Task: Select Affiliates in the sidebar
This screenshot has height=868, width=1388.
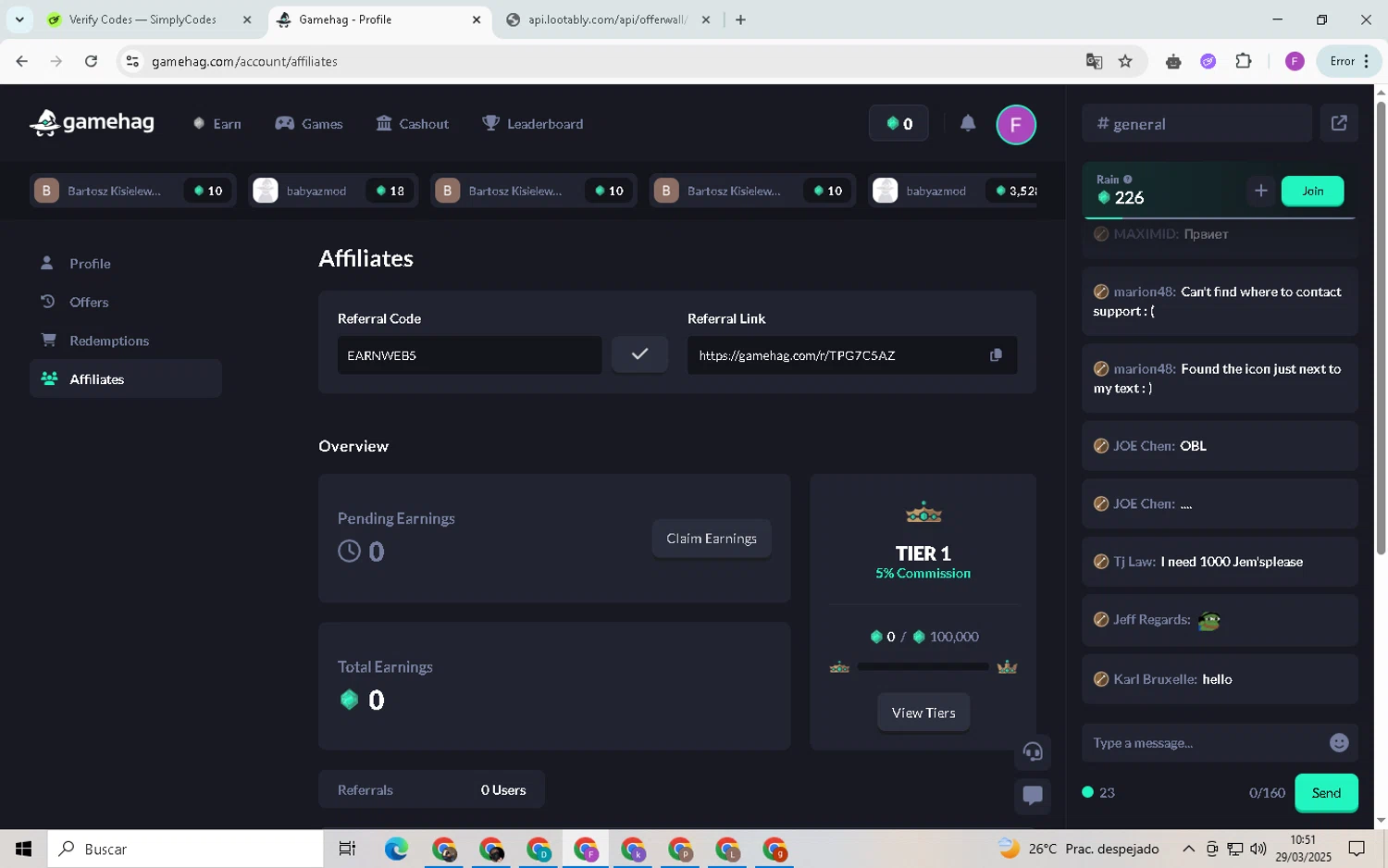Action: [x=126, y=379]
